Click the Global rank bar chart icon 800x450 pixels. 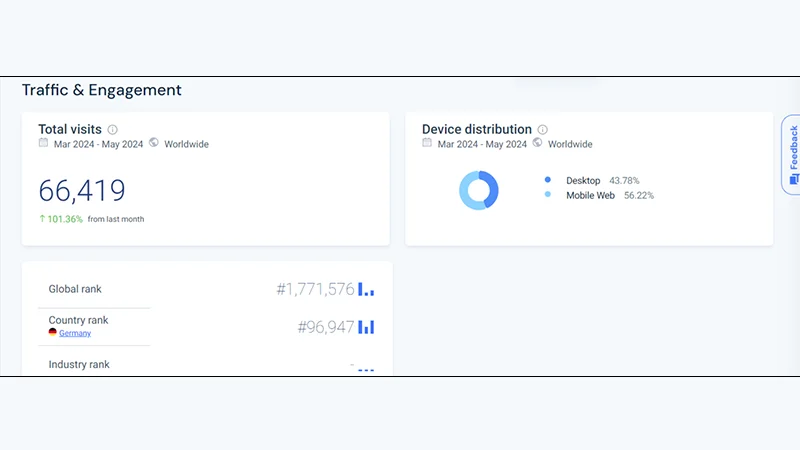point(366,289)
